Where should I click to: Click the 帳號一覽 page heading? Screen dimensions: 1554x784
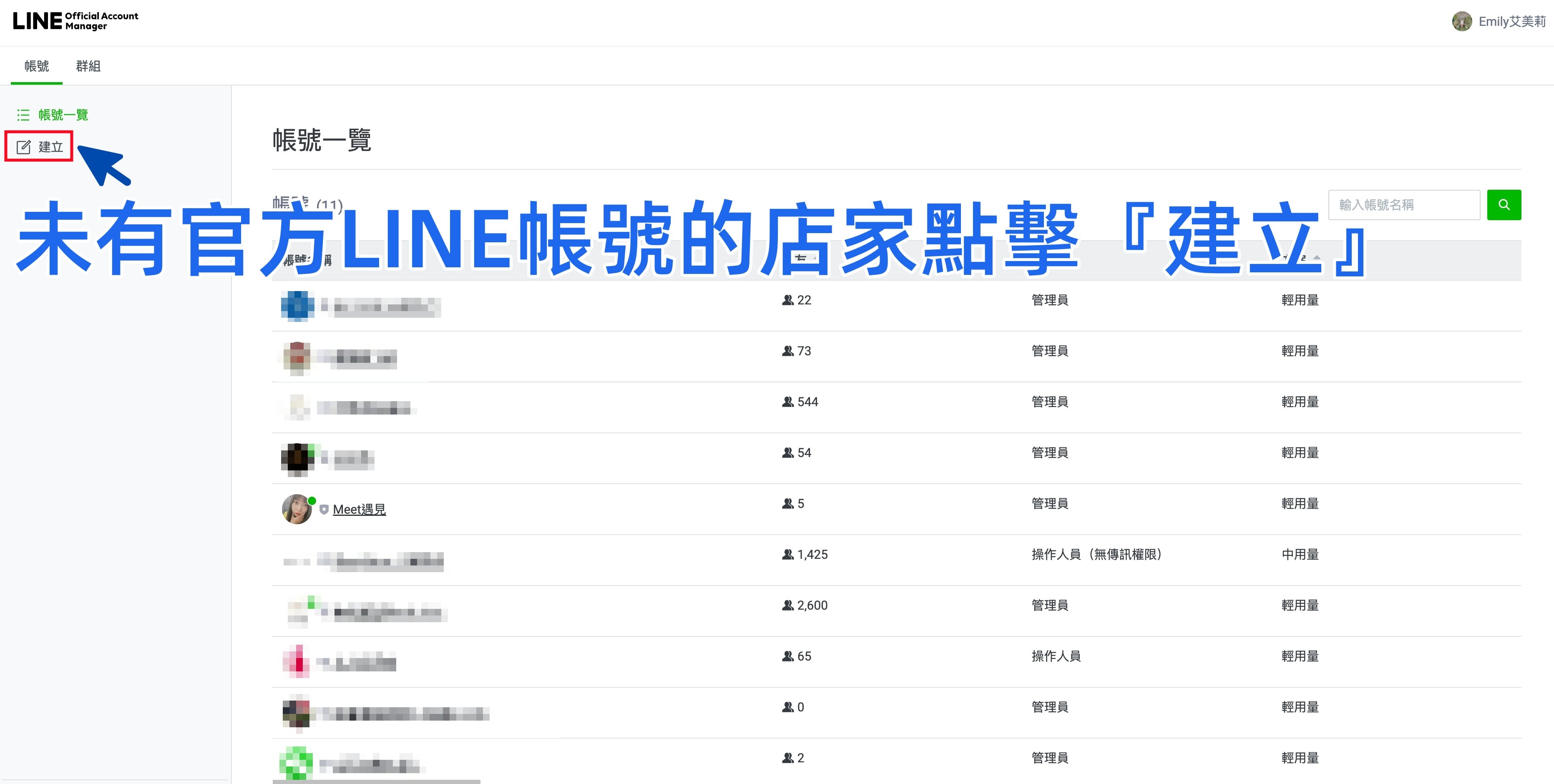pyautogui.click(x=322, y=140)
